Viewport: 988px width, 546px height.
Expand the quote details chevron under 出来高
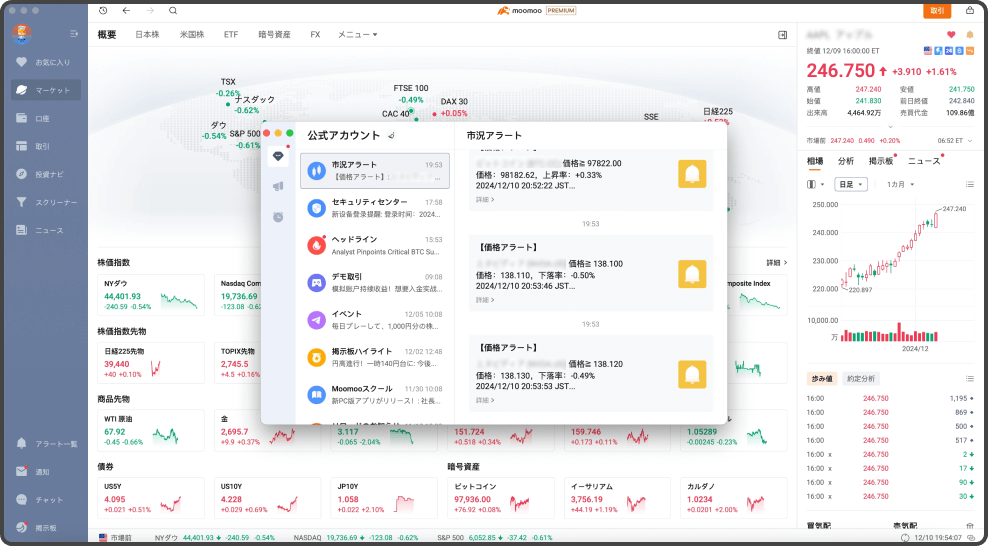pos(890,127)
